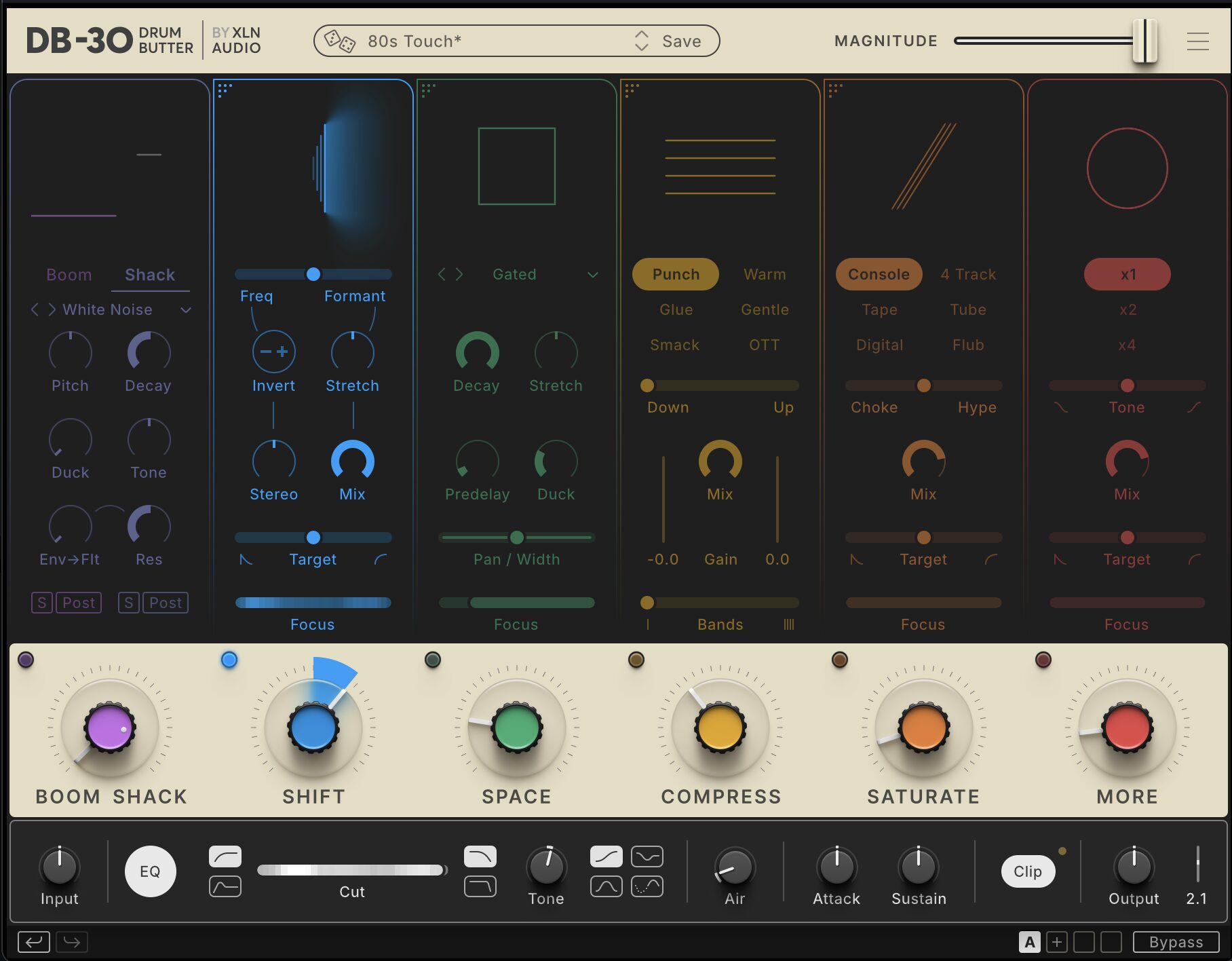Screen dimensions: 1232x961
Task: Open the hamburger menu icon
Action: coord(1197,41)
